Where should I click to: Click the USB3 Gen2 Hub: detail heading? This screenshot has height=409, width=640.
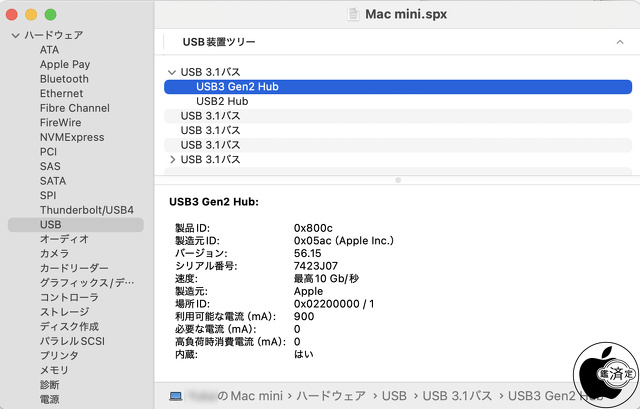tap(214, 202)
